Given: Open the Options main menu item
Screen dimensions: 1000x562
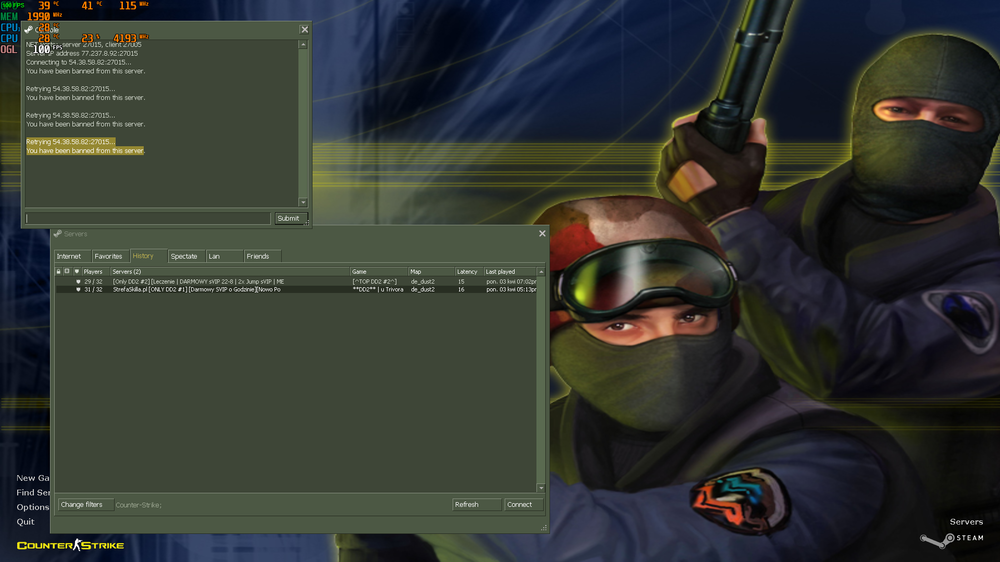Looking at the screenshot, I should pos(33,507).
